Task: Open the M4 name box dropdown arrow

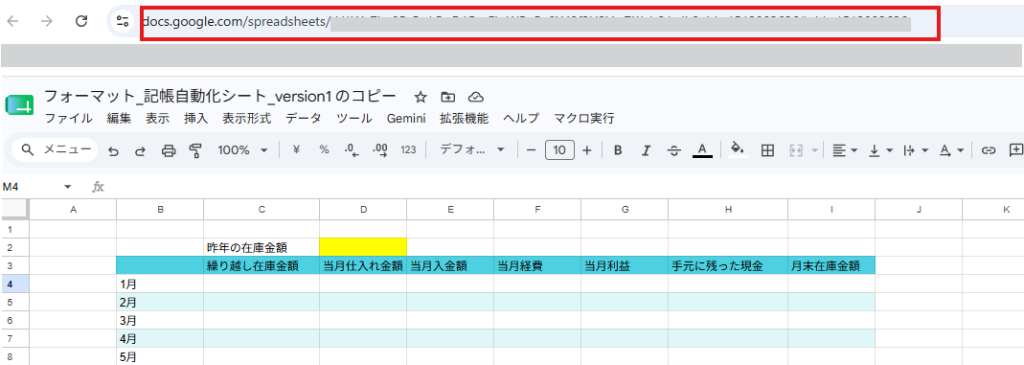Action: click(x=67, y=187)
